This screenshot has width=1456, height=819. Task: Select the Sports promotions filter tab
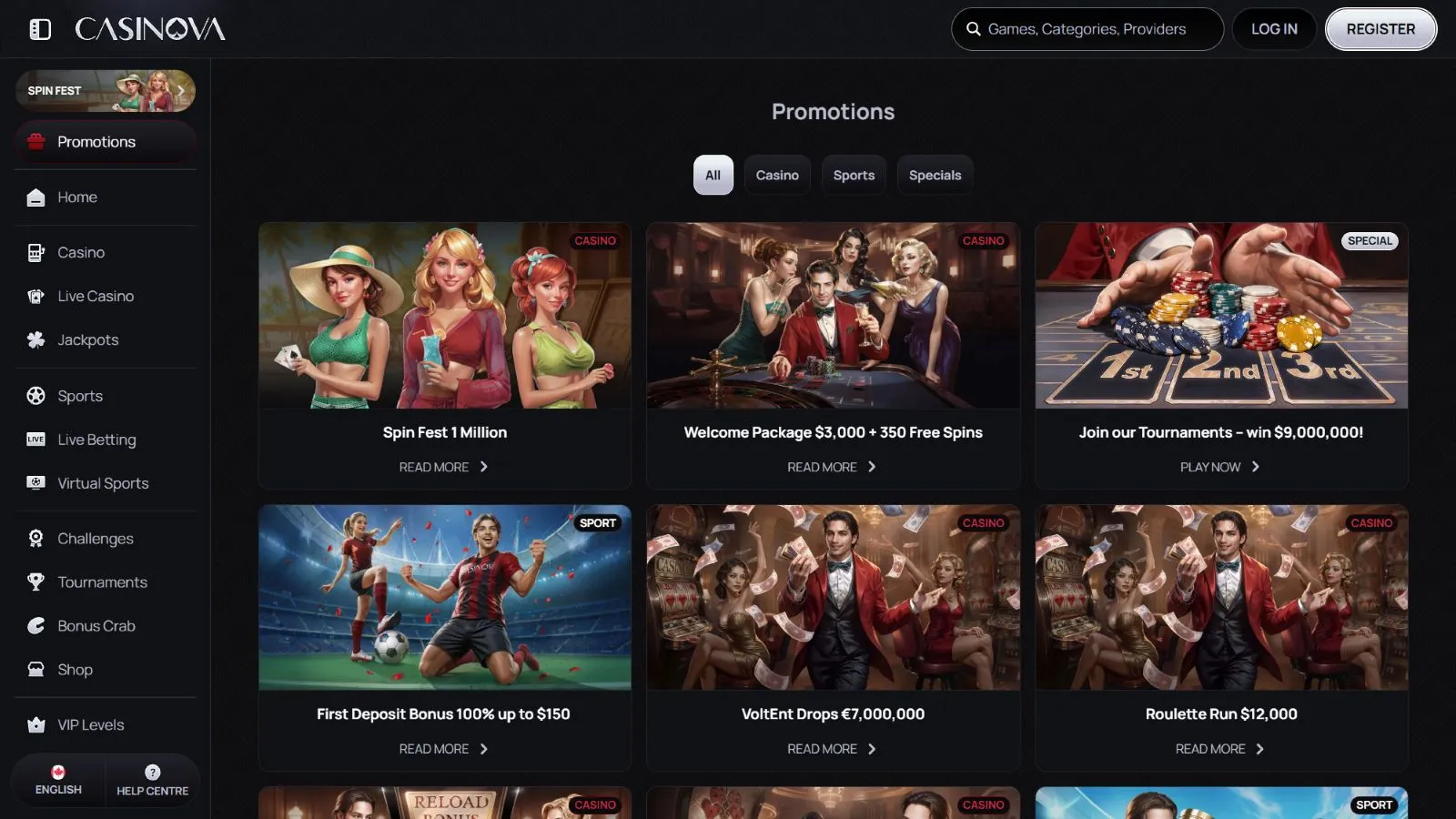point(854,175)
